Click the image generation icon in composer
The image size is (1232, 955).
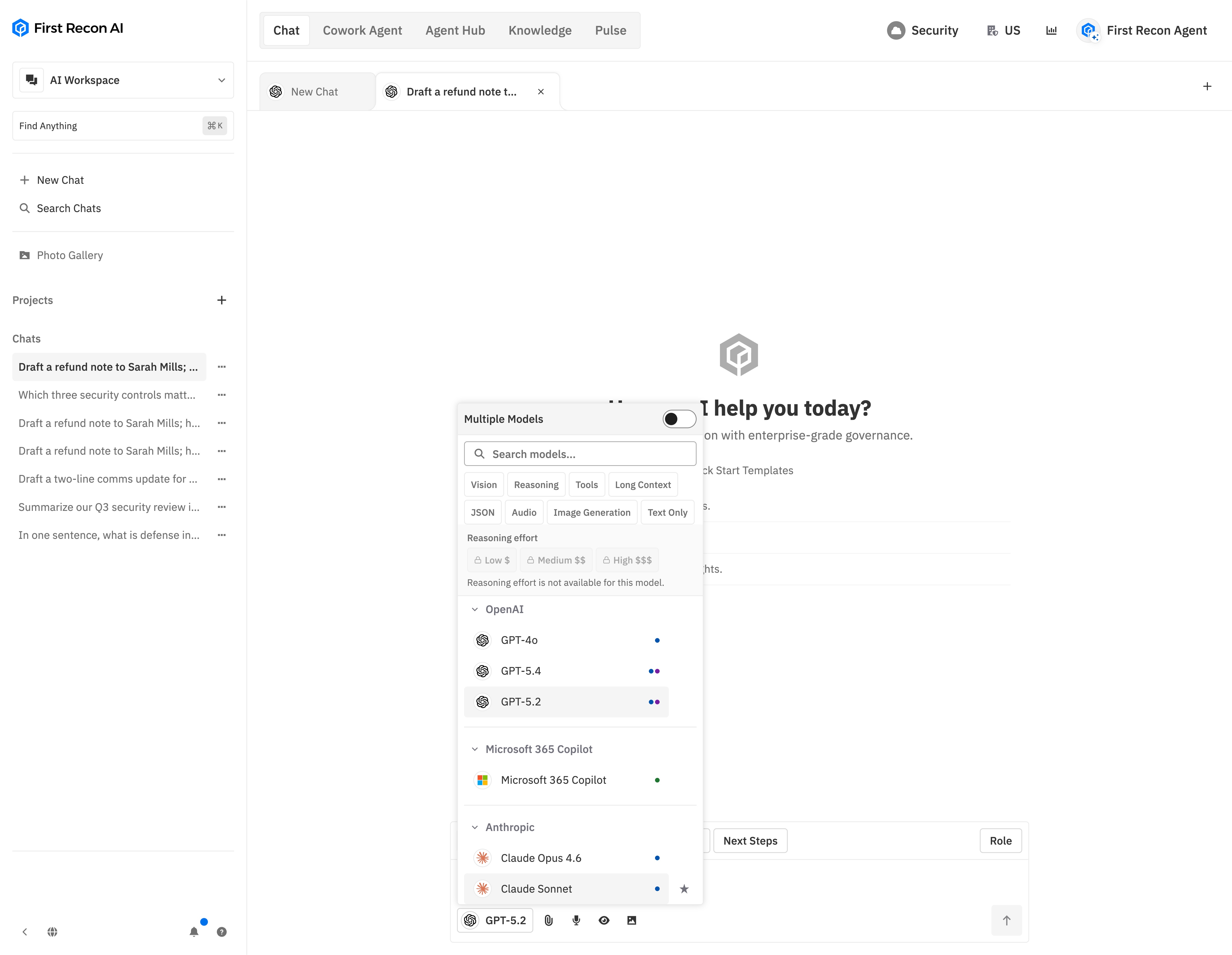[632, 921]
